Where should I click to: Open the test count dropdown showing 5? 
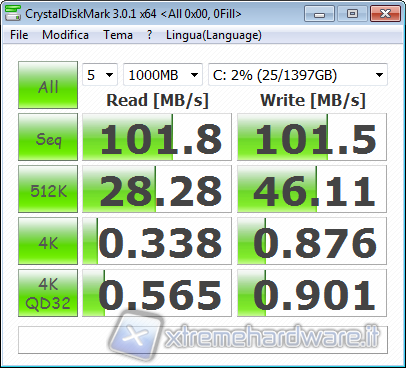pyautogui.click(x=100, y=75)
